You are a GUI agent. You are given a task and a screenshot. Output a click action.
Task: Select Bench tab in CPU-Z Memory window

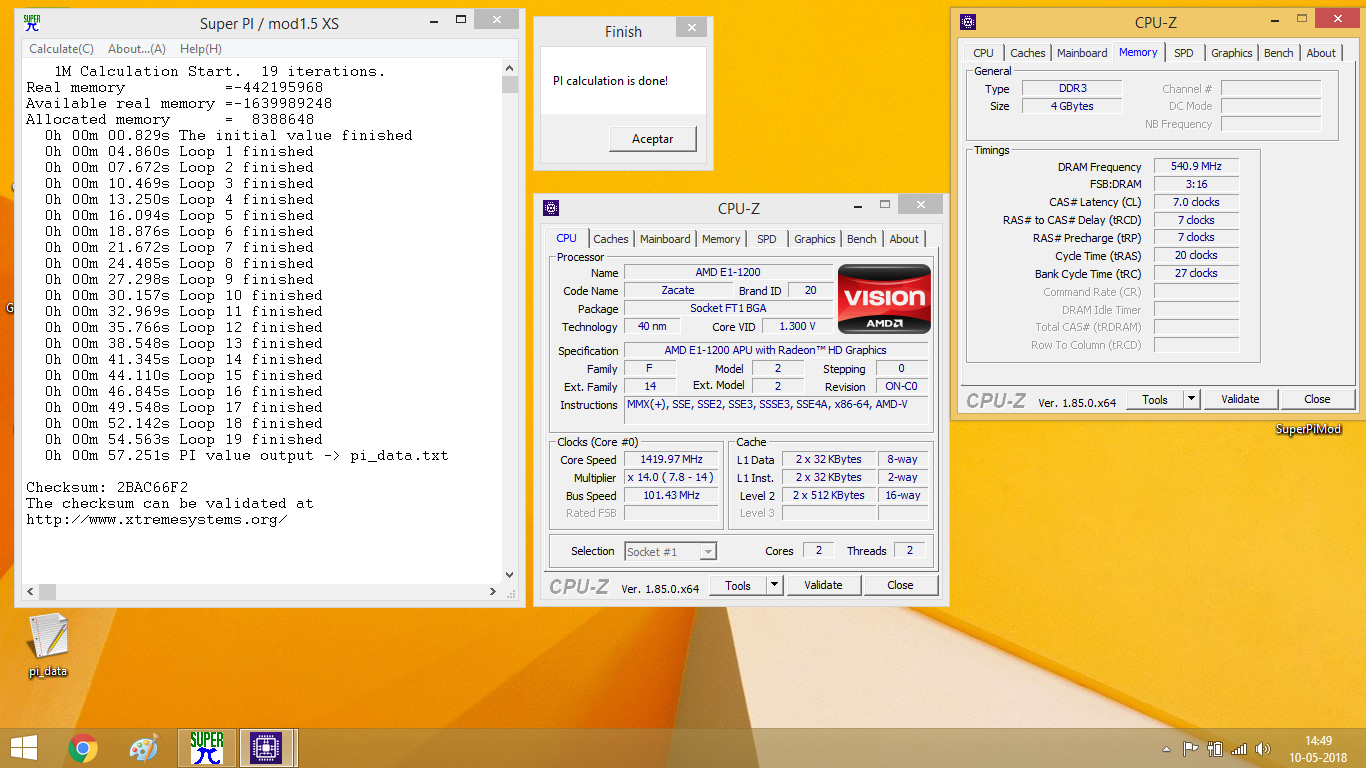coord(1279,53)
